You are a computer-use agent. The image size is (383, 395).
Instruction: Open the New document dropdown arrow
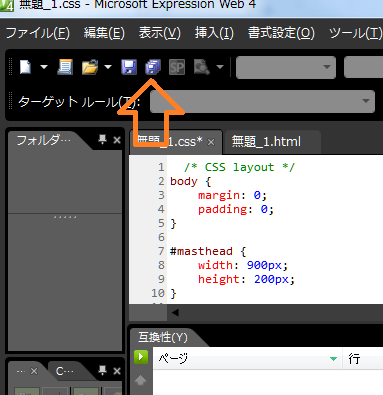44,67
